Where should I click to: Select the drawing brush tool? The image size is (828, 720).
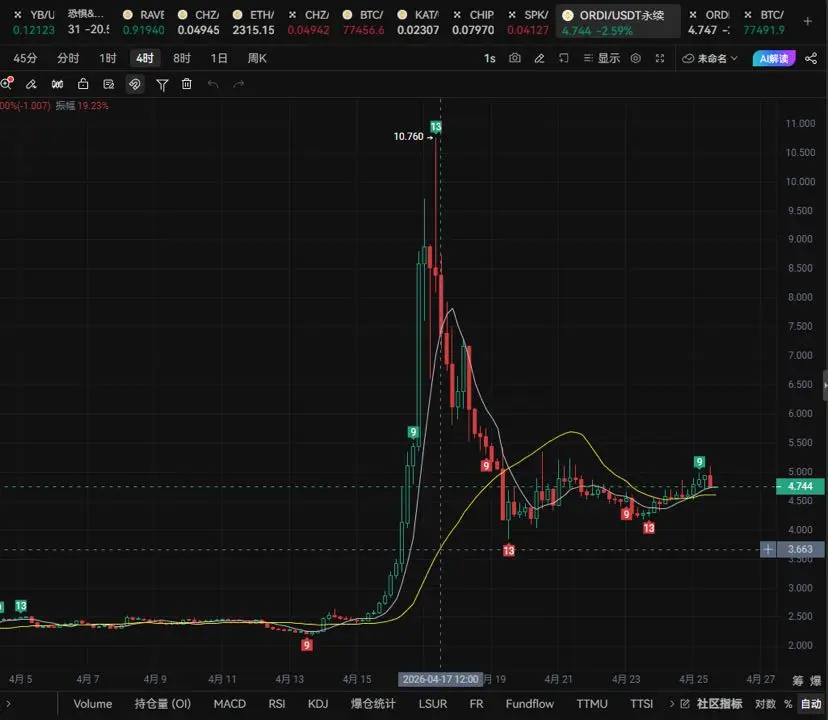31,84
